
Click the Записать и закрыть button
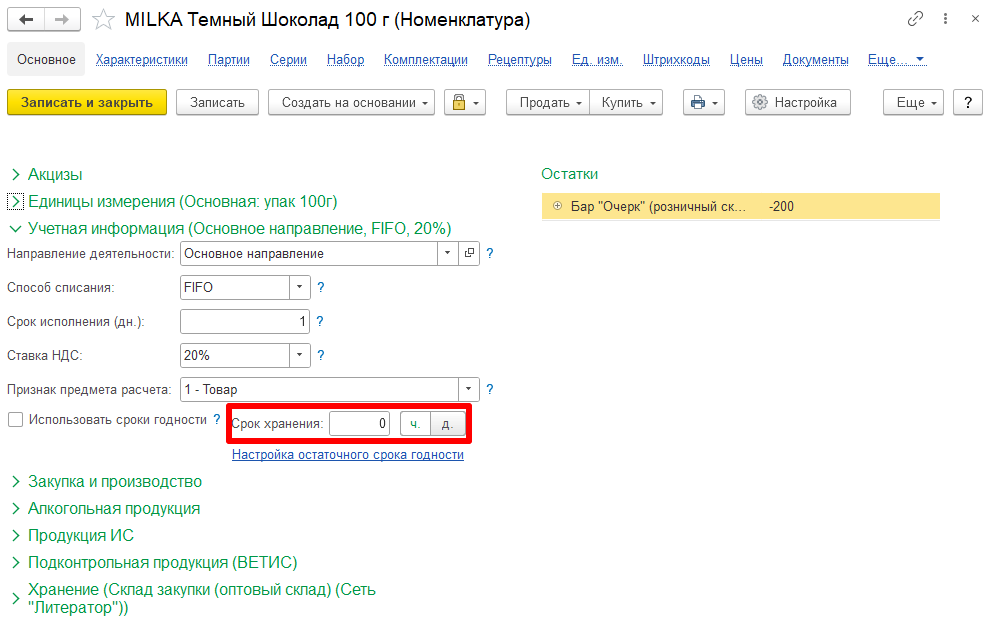87,102
